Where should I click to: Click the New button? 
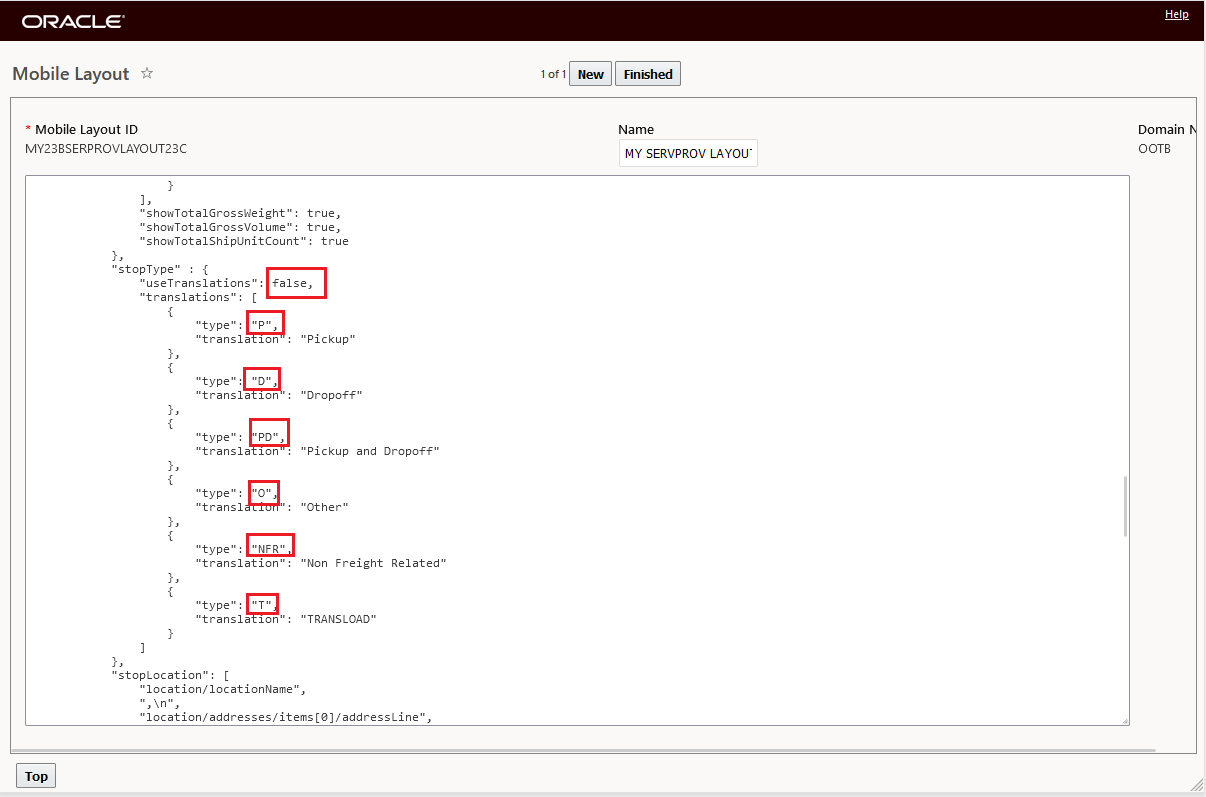click(x=591, y=74)
